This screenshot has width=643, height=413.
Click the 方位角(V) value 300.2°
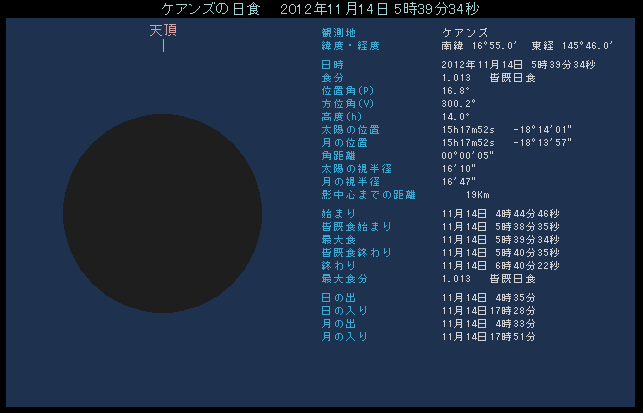point(459,103)
